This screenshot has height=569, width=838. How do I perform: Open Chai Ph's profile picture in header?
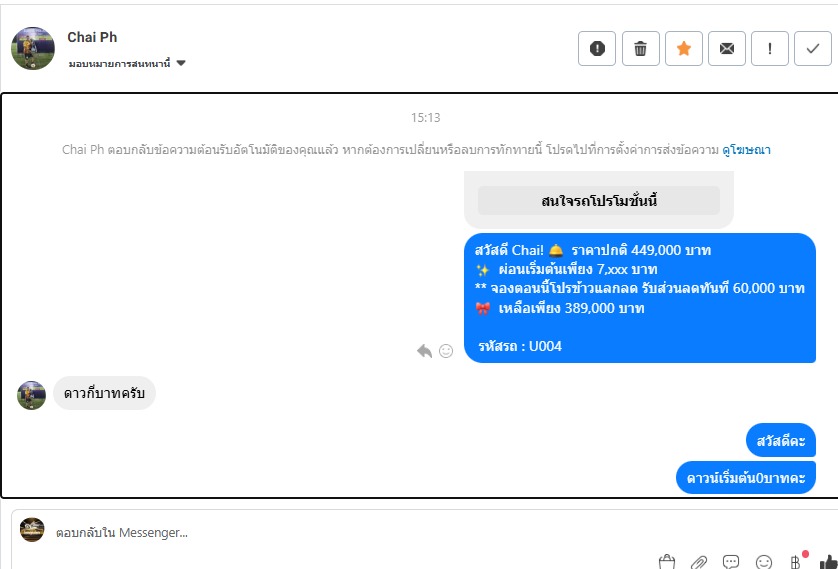33,49
